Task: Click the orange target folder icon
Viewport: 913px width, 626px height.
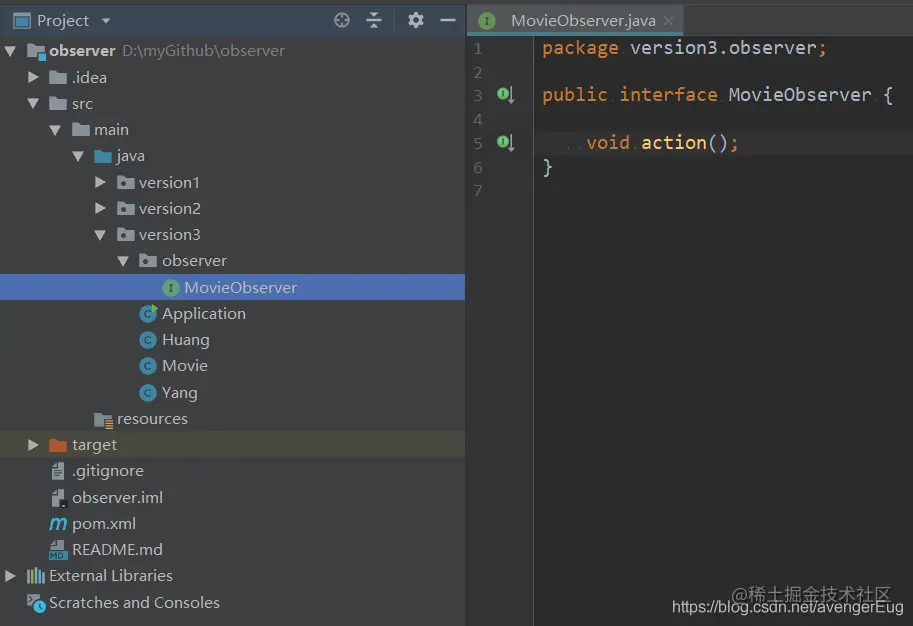Action: coord(58,445)
